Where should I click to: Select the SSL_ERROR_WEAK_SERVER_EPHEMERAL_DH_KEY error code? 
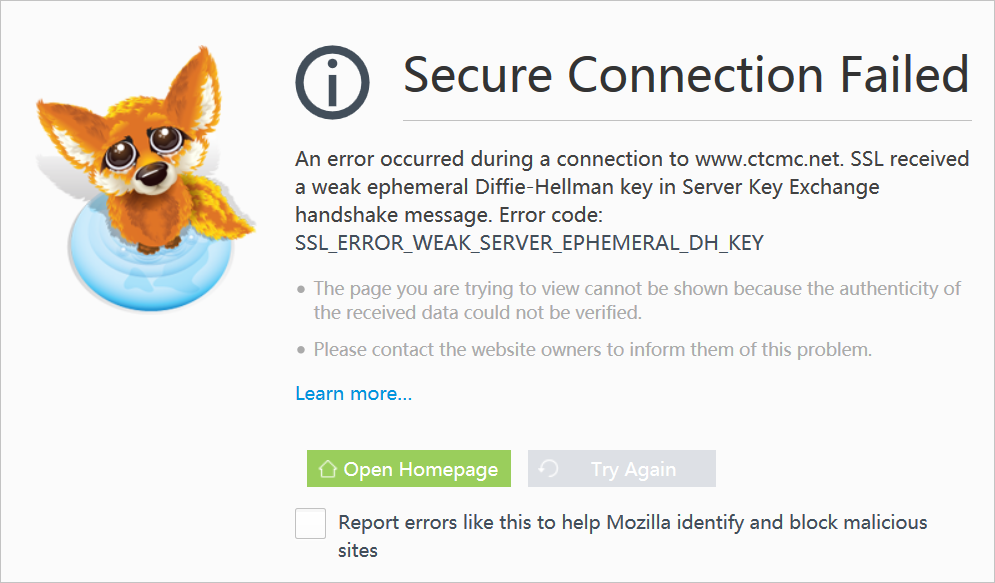pyautogui.click(x=529, y=242)
